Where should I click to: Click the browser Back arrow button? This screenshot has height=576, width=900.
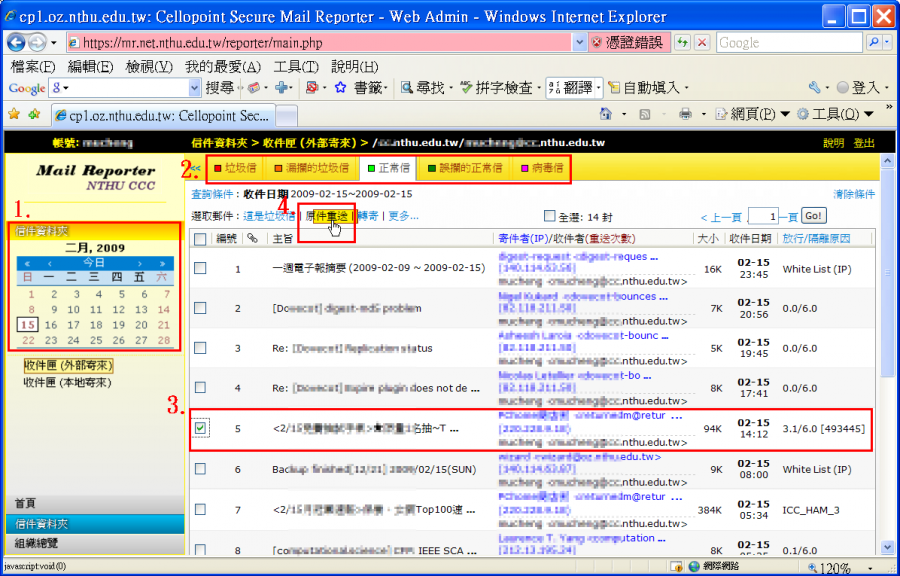click(x=17, y=42)
